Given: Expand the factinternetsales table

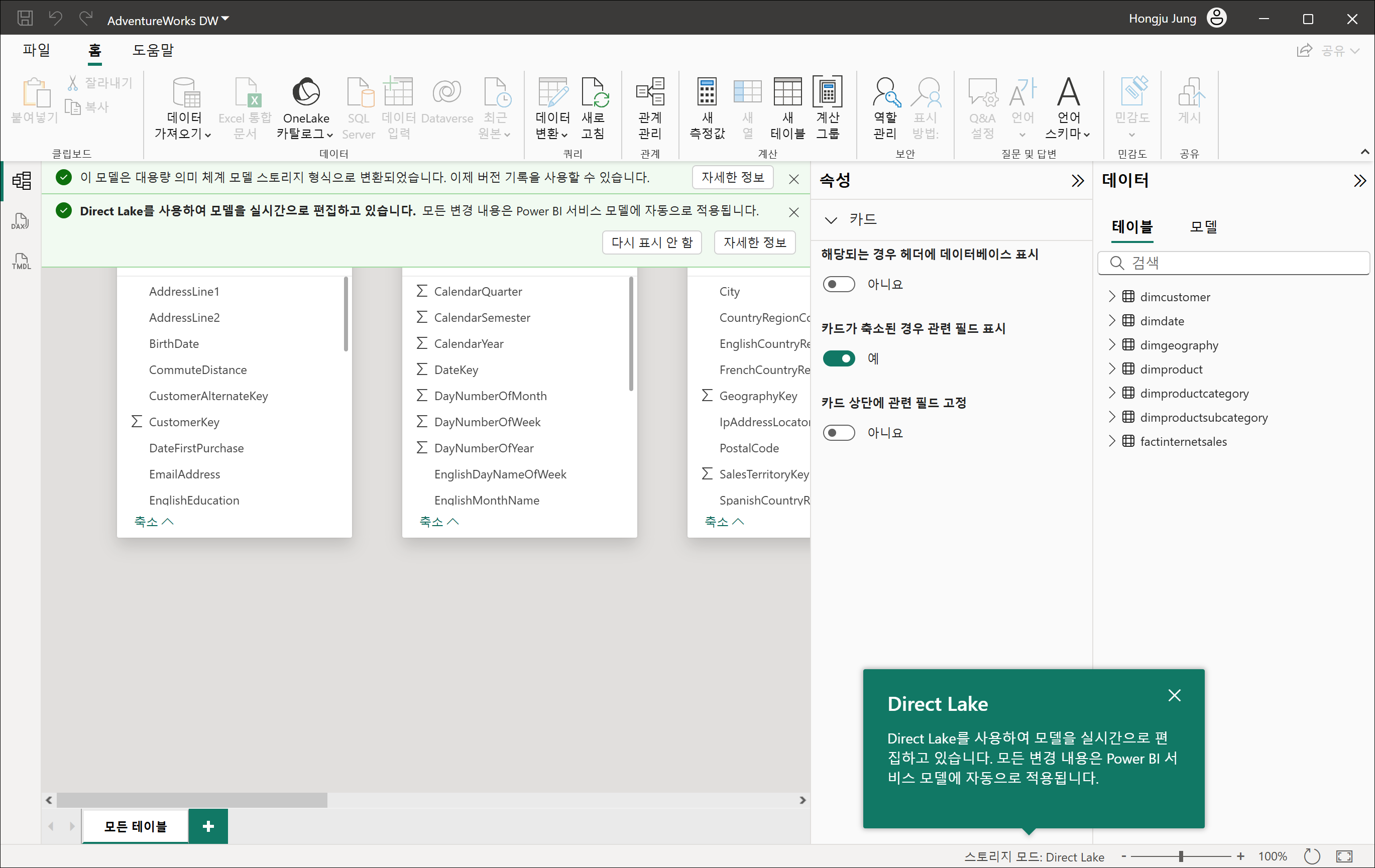Looking at the screenshot, I should 1112,441.
